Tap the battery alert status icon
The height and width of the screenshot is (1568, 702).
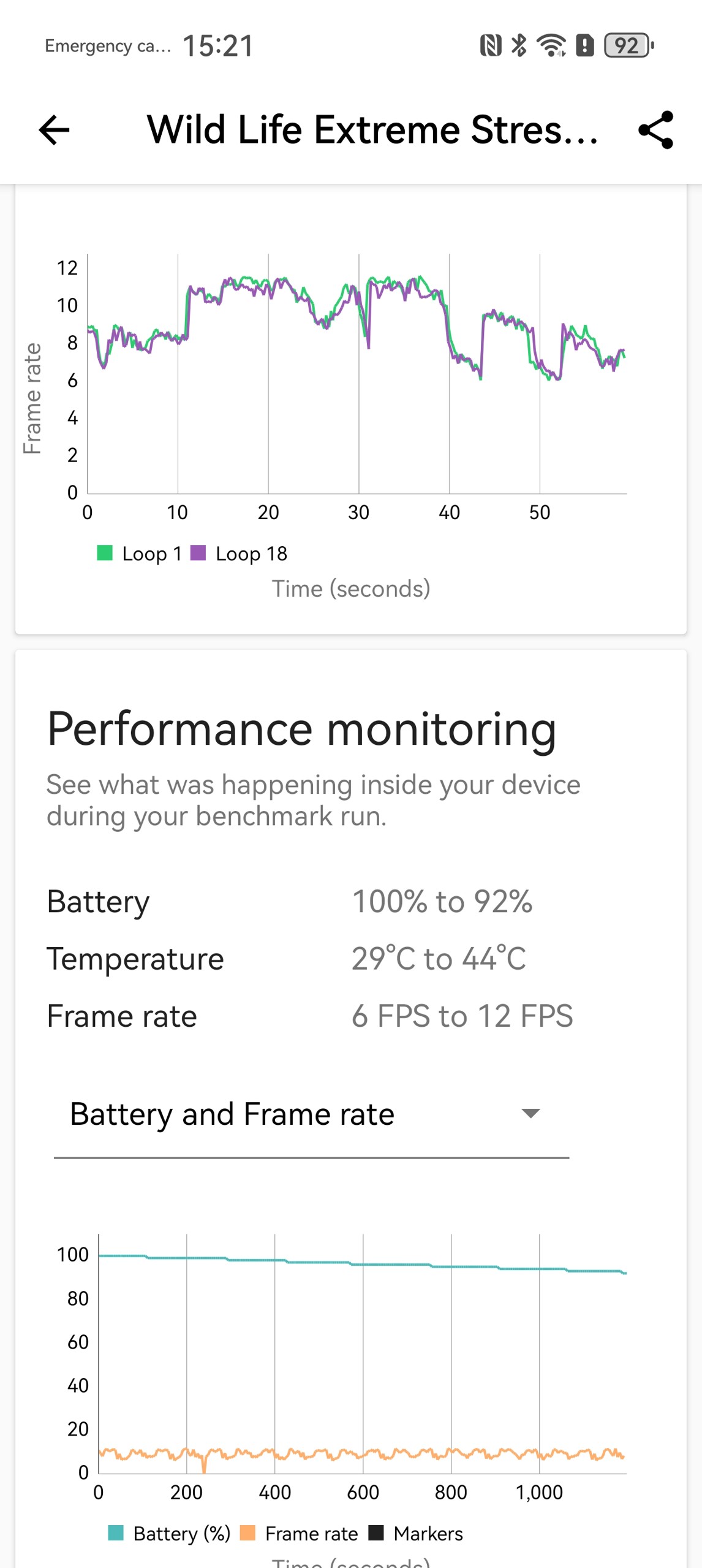(x=585, y=45)
